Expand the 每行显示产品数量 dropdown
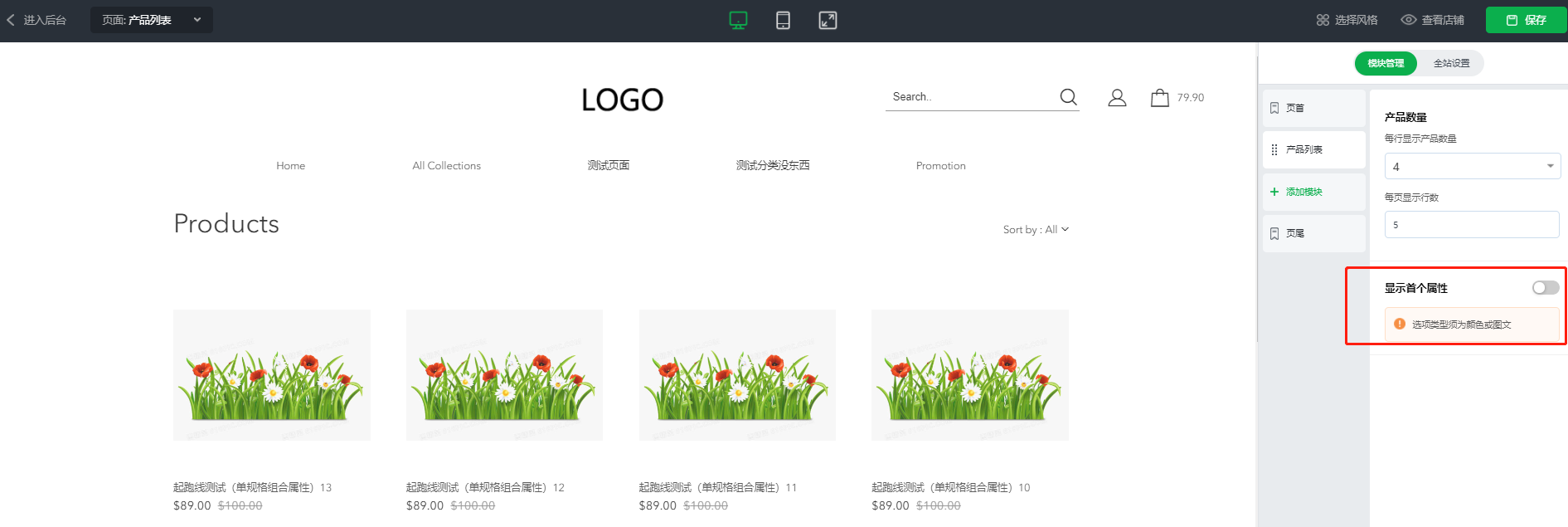Image resolution: width=1568 pixels, height=527 pixels. click(x=1472, y=166)
